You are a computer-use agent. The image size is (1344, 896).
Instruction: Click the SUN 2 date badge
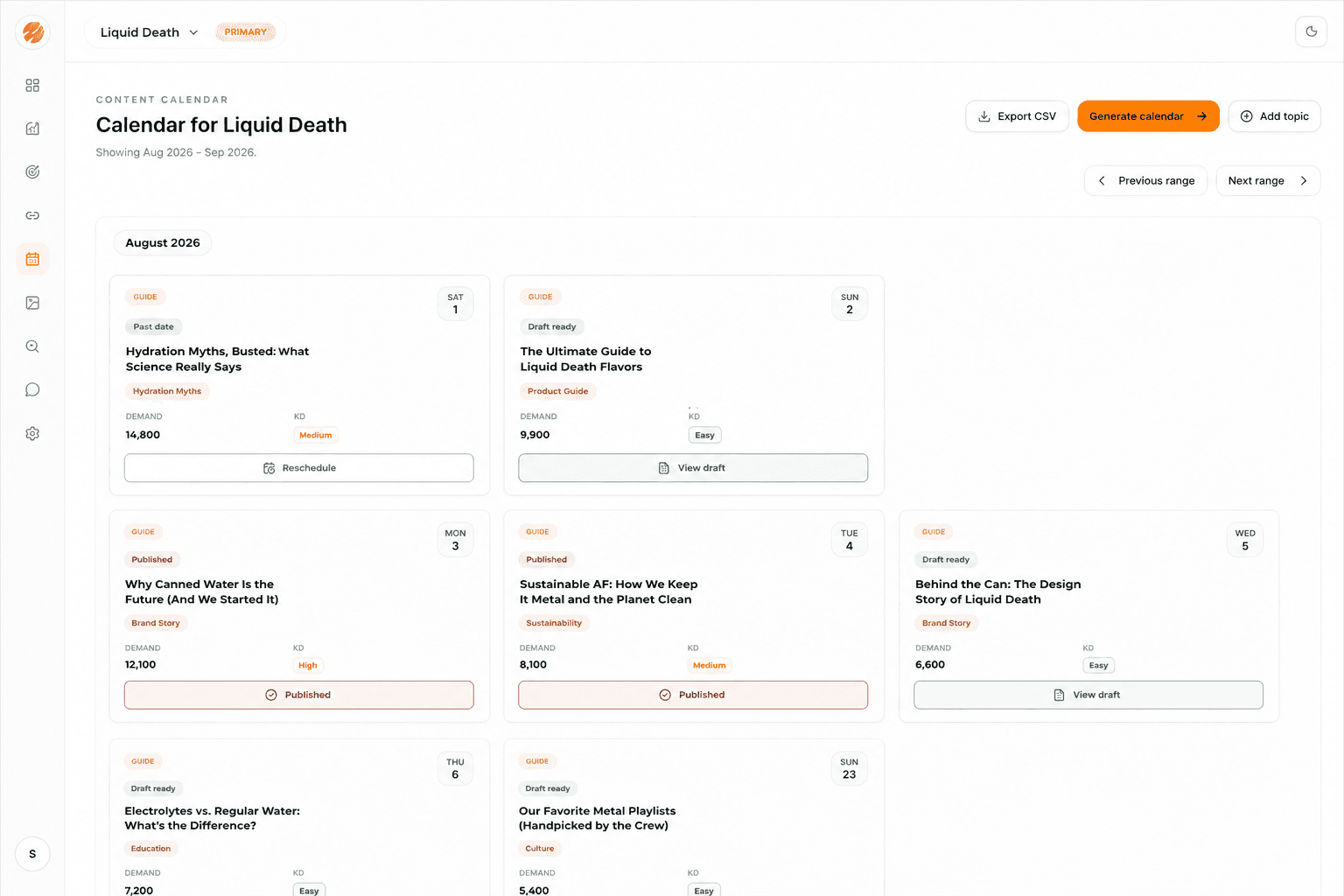tap(849, 304)
